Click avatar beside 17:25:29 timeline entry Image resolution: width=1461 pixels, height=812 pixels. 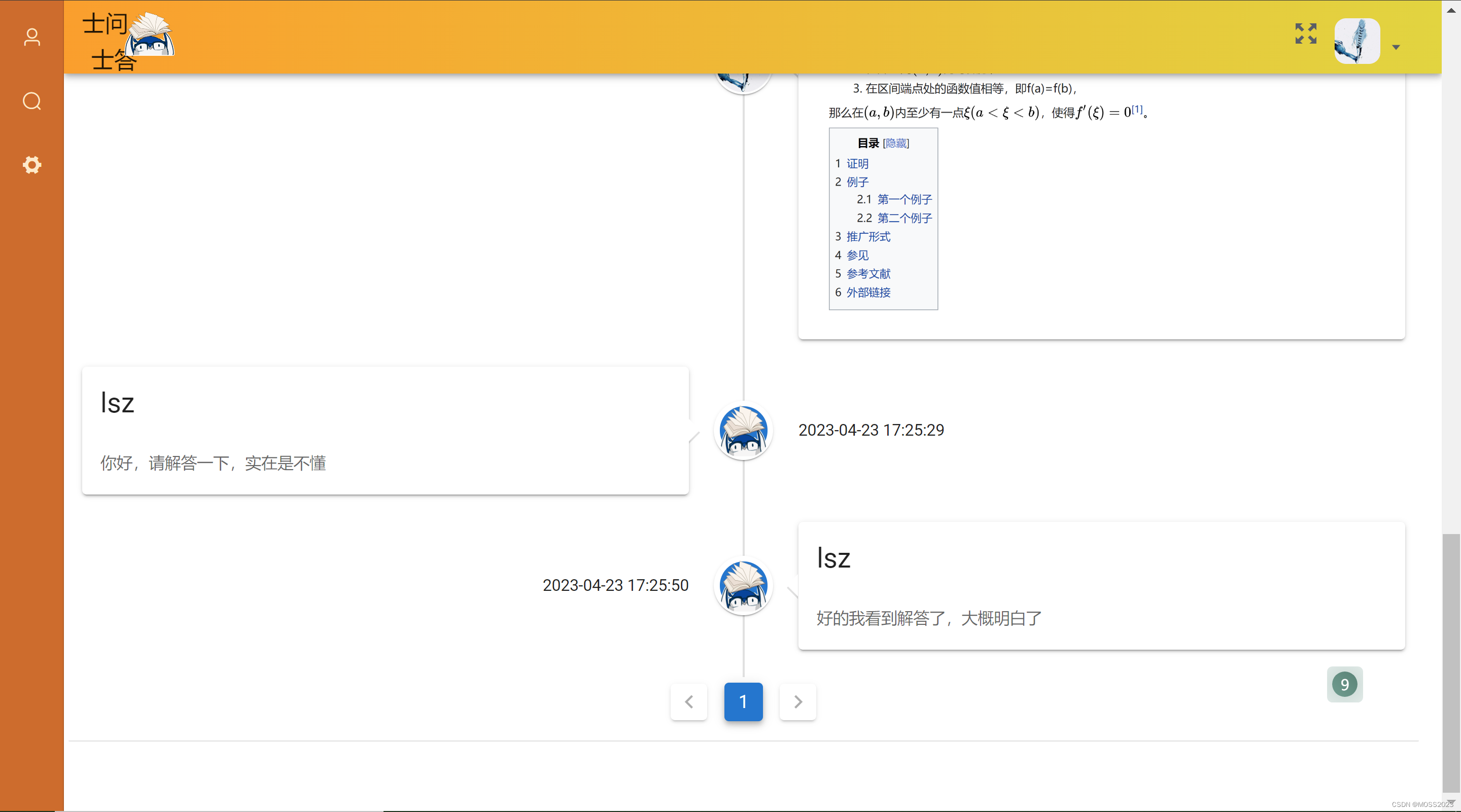[743, 431]
